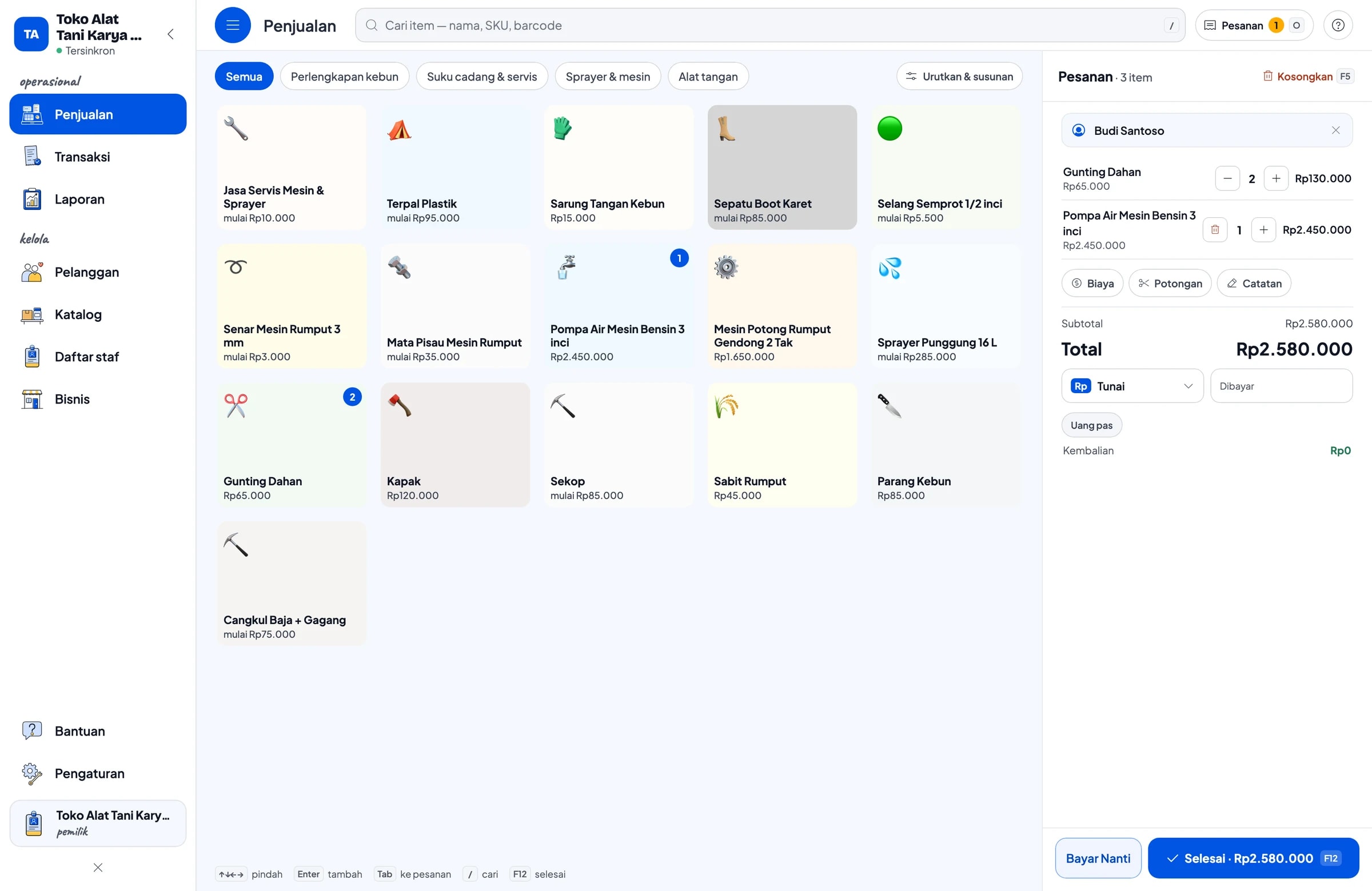Click Bayar Nanti button
The height and width of the screenshot is (891, 1372).
tap(1098, 858)
